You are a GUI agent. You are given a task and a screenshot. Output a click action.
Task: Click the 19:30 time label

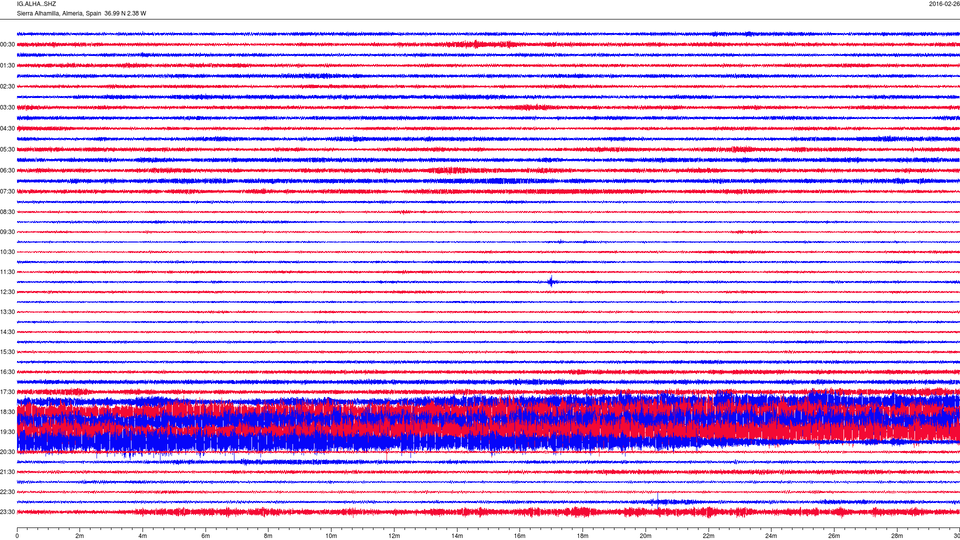(7, 432)
